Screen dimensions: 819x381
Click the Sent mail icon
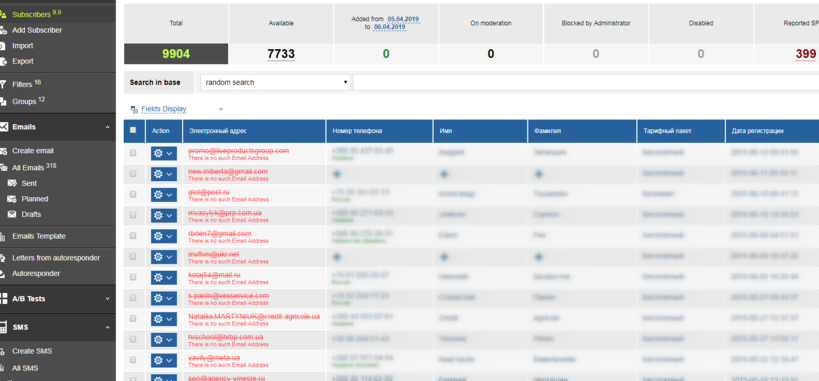point(11,183)
